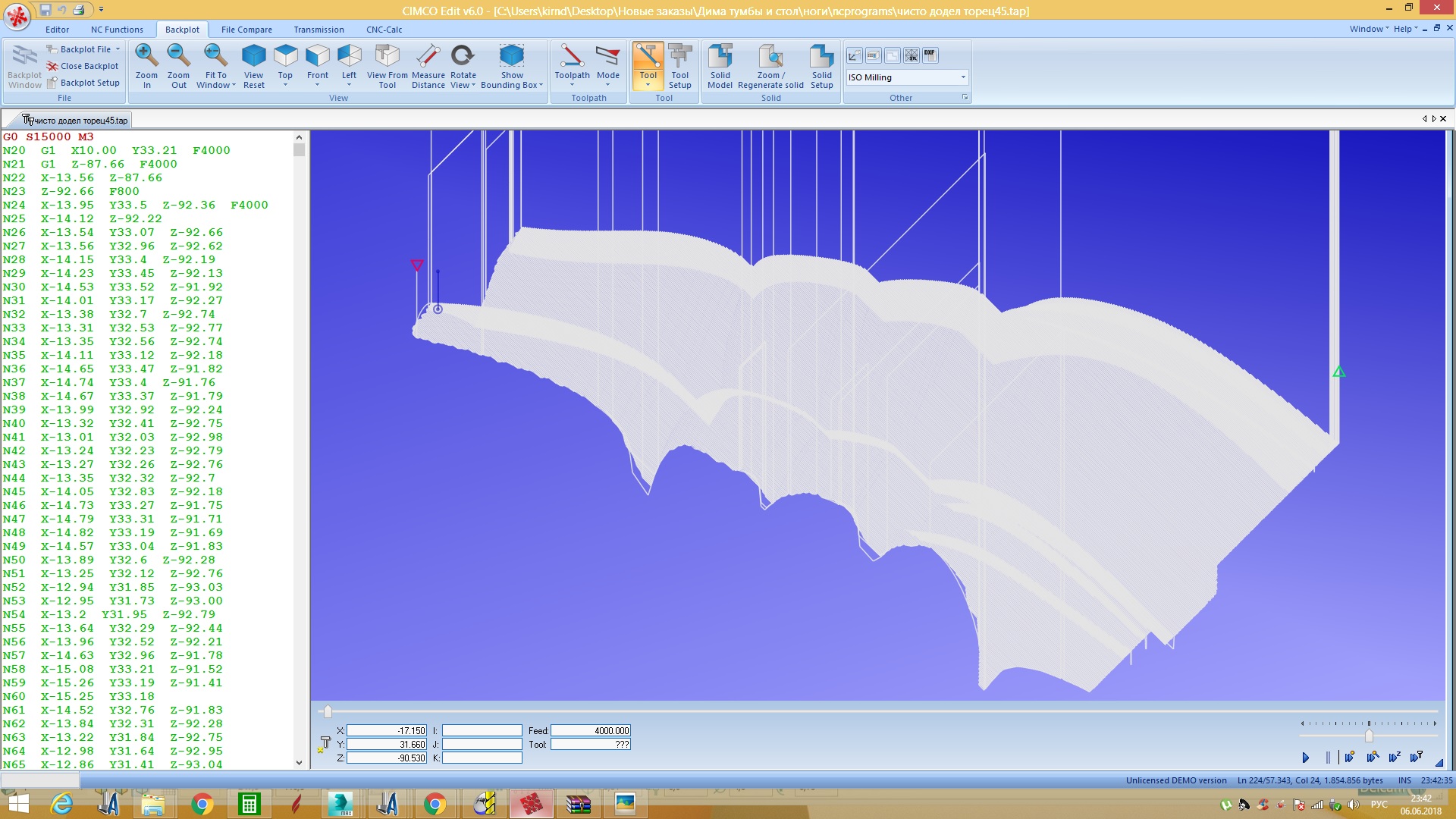Switch to the NC Functions tab
1456x819 pixels.
117,30
